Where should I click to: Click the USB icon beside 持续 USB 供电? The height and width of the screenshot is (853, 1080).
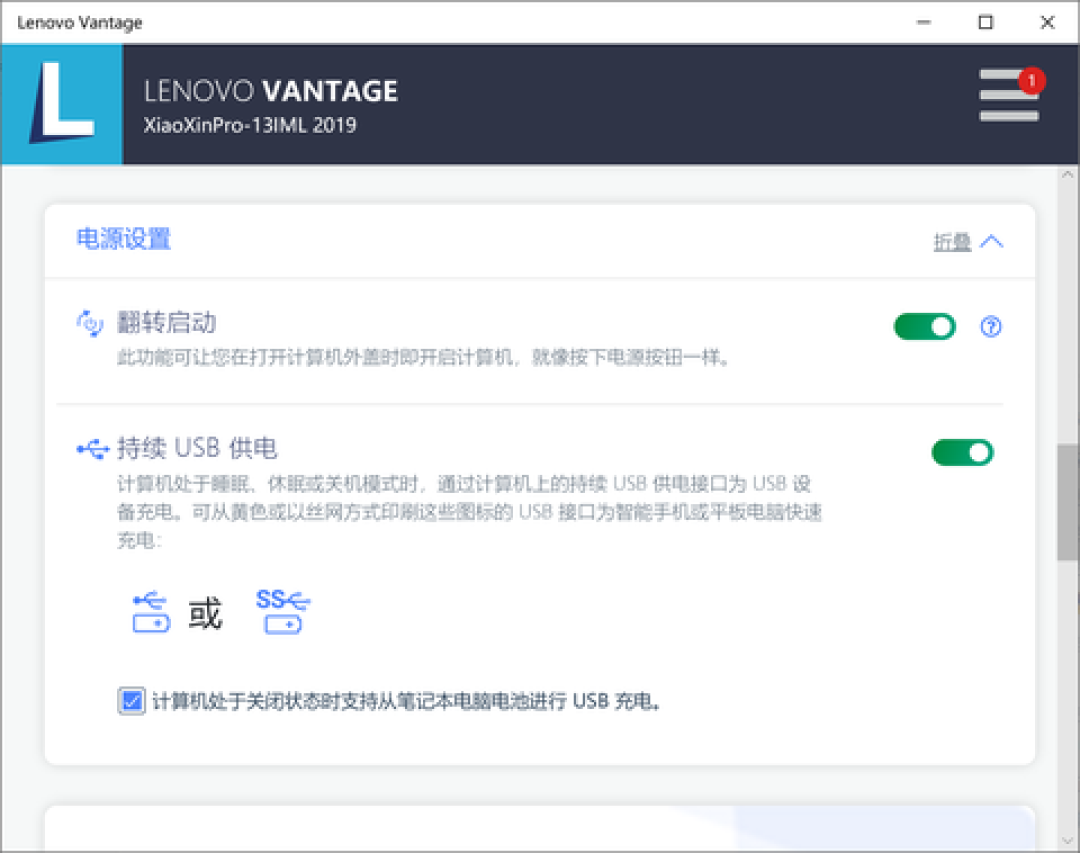click(93, 449)
